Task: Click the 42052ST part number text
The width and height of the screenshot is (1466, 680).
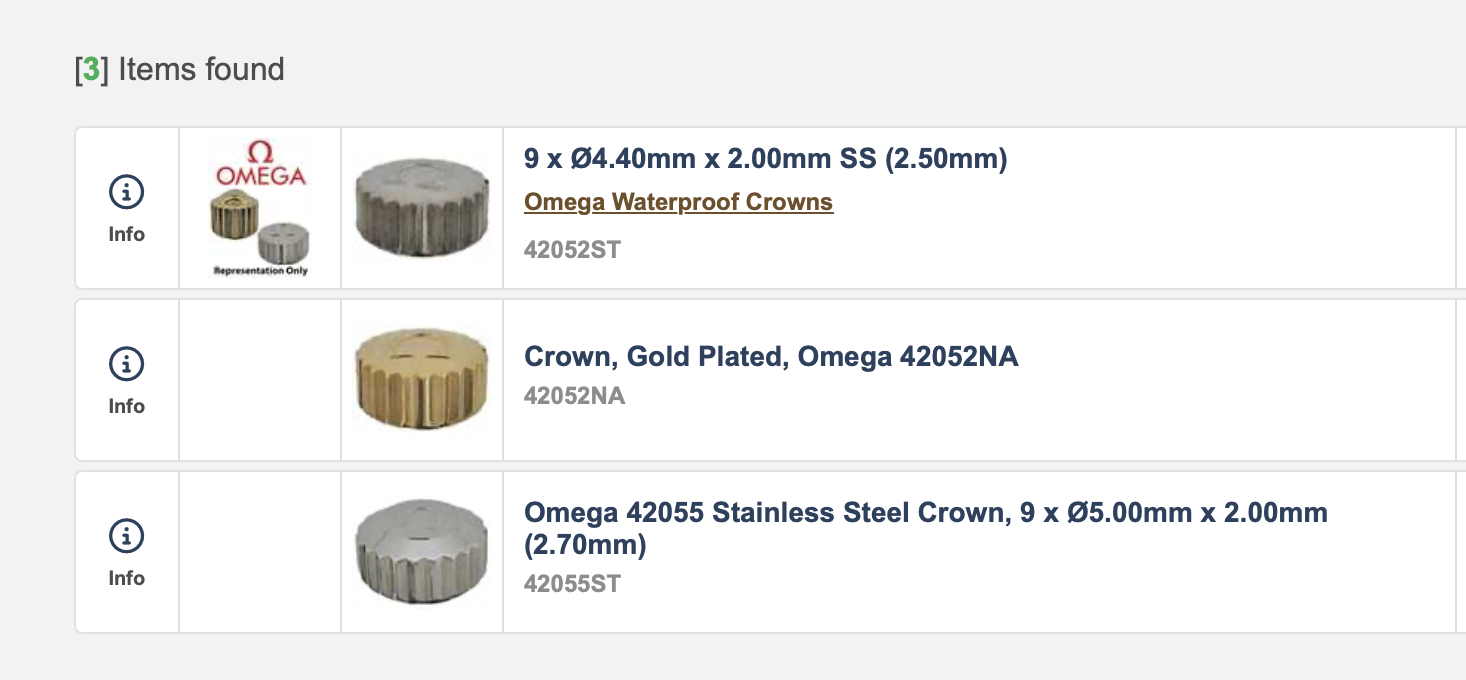Action: tap(572, 249)
